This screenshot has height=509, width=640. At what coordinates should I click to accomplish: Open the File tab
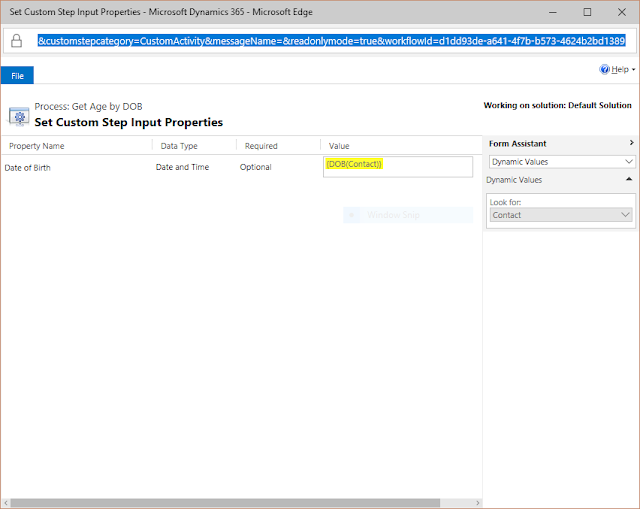[17, 76]
